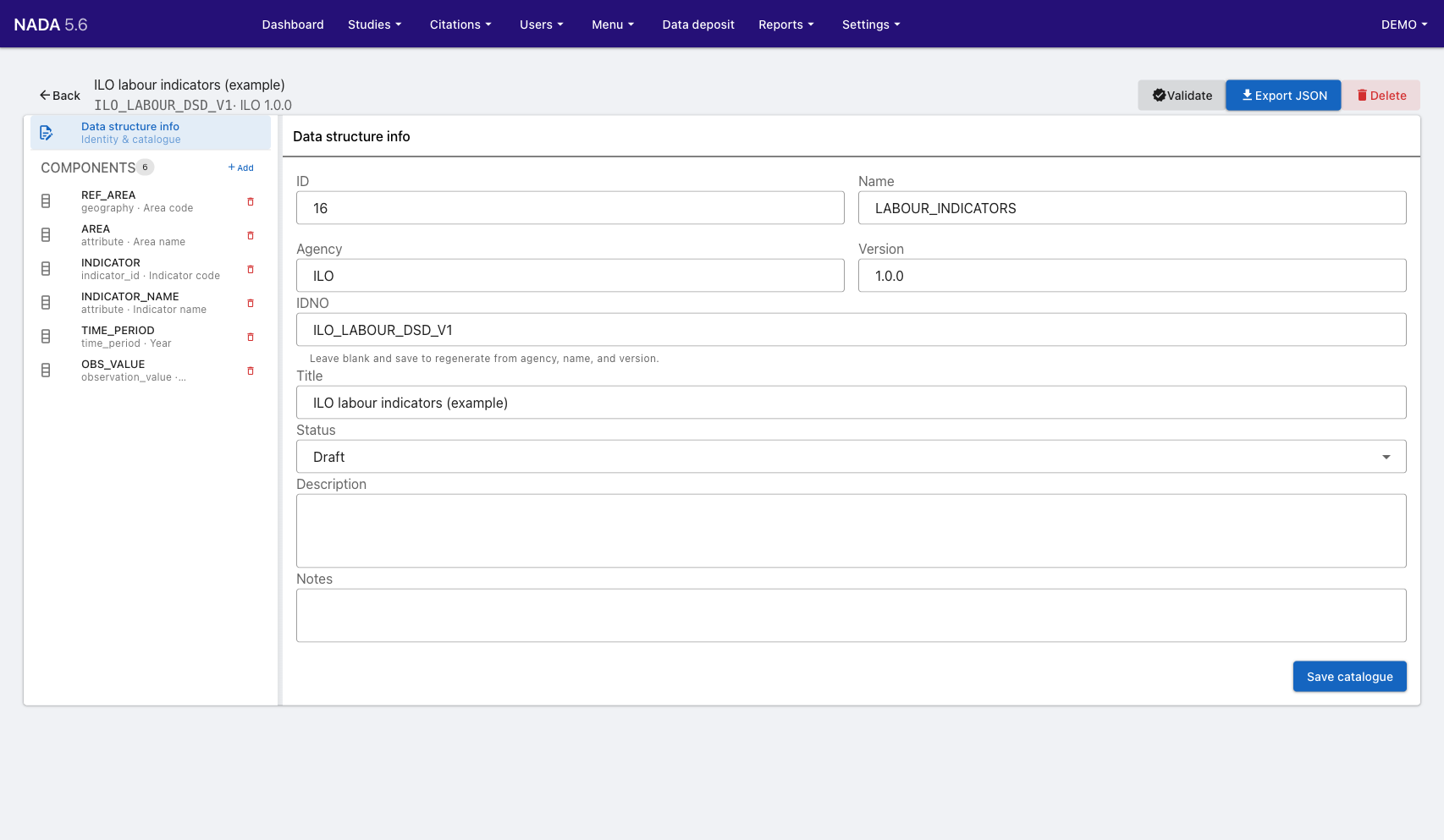The height and width of the screenshot is (840, 1444).
Task: Open the DEMO user dropdown
Action: [x=1404, y=25]
